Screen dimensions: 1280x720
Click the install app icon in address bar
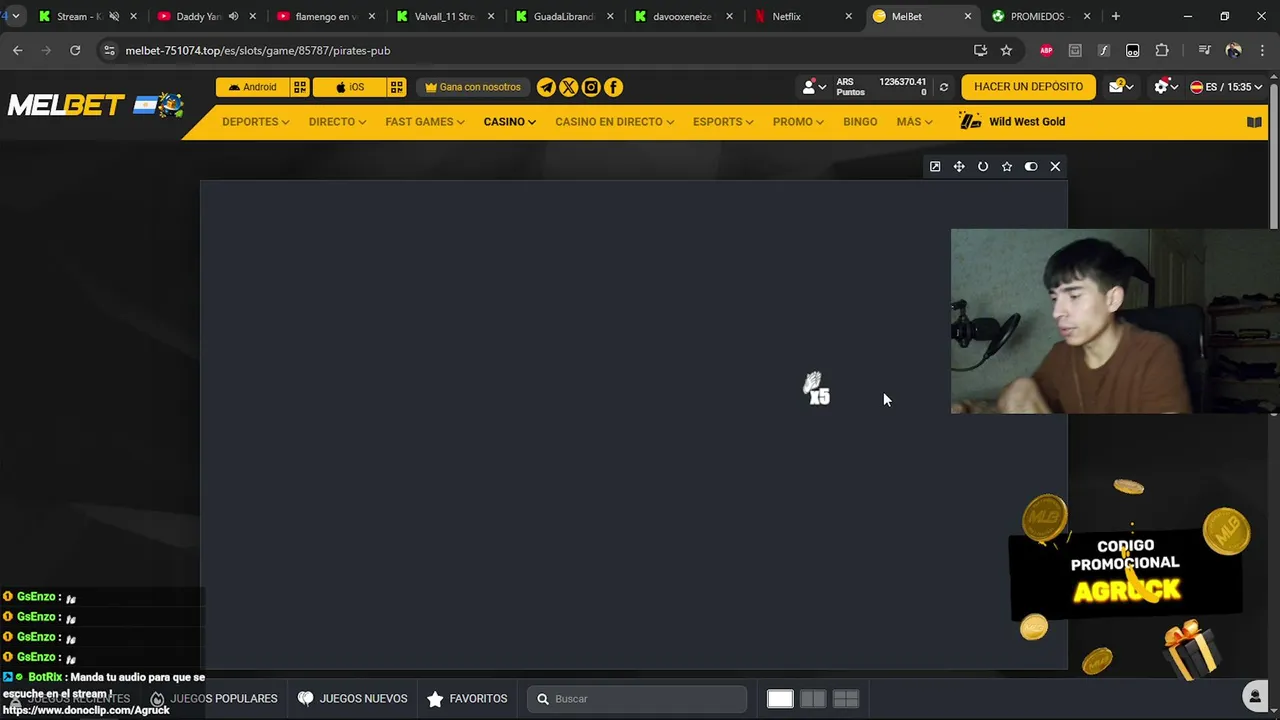point(980,50)
